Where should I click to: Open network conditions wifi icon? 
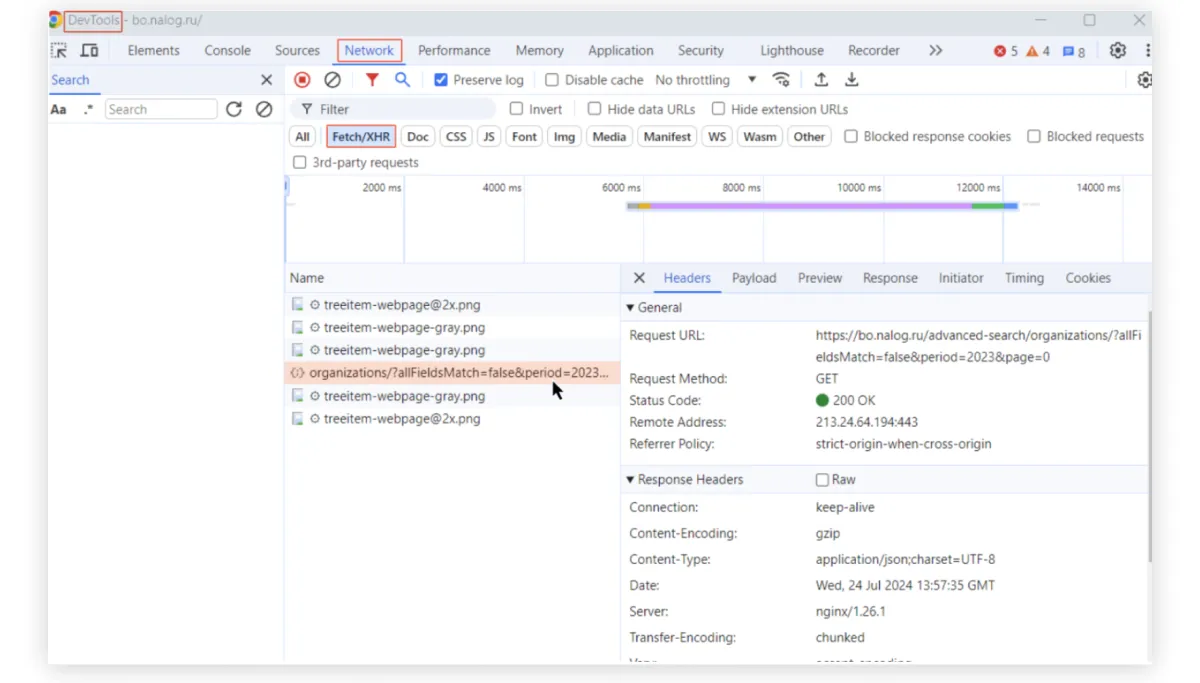coord(781,80)
